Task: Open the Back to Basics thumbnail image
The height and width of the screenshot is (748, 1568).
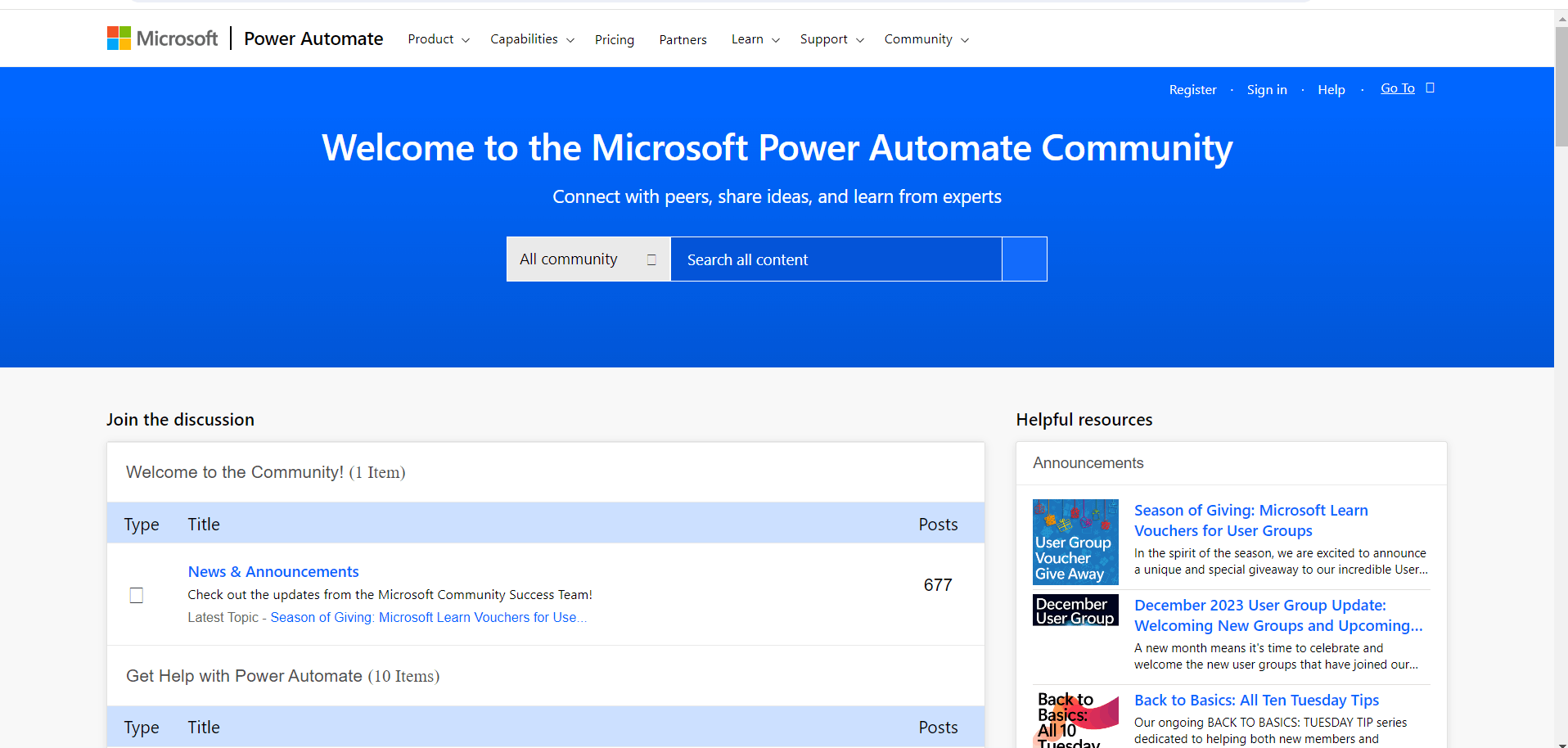Action: pos(1075,719)
